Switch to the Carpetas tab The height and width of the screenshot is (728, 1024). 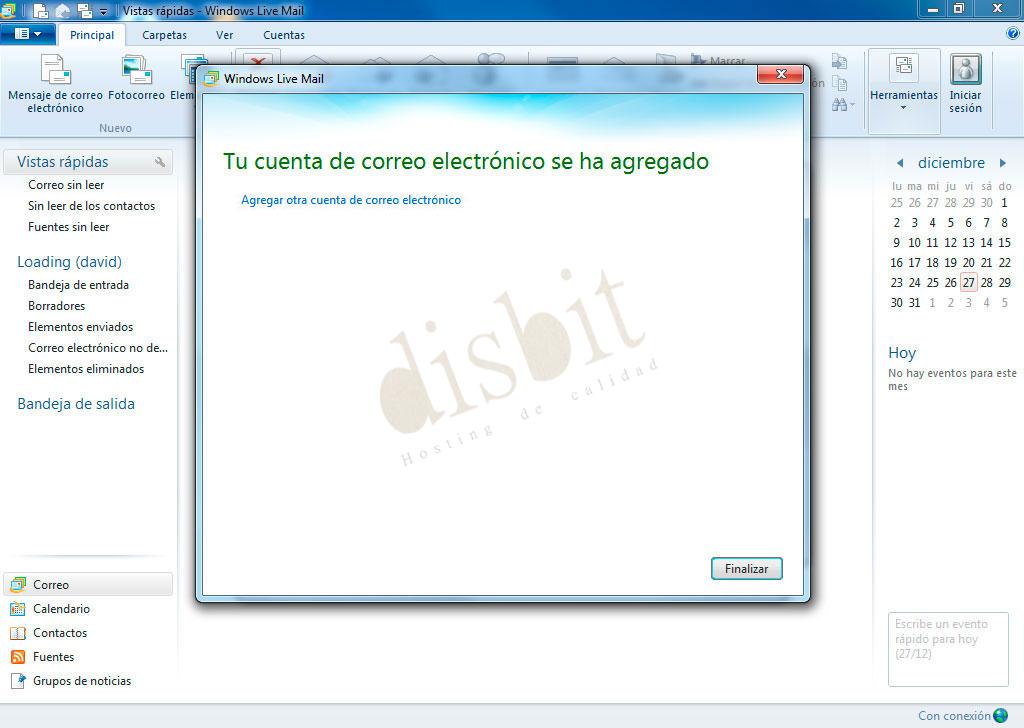[x=164, y=34]
